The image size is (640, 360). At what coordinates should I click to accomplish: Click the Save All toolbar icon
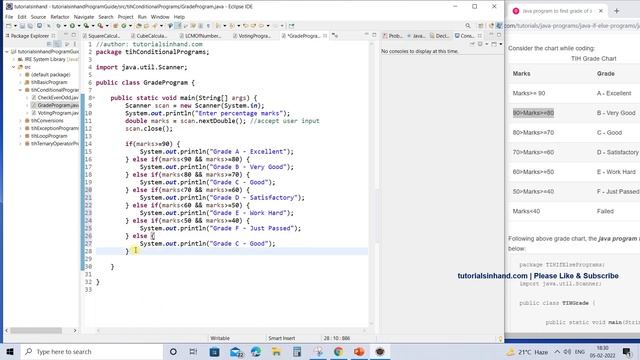[30, 26]
